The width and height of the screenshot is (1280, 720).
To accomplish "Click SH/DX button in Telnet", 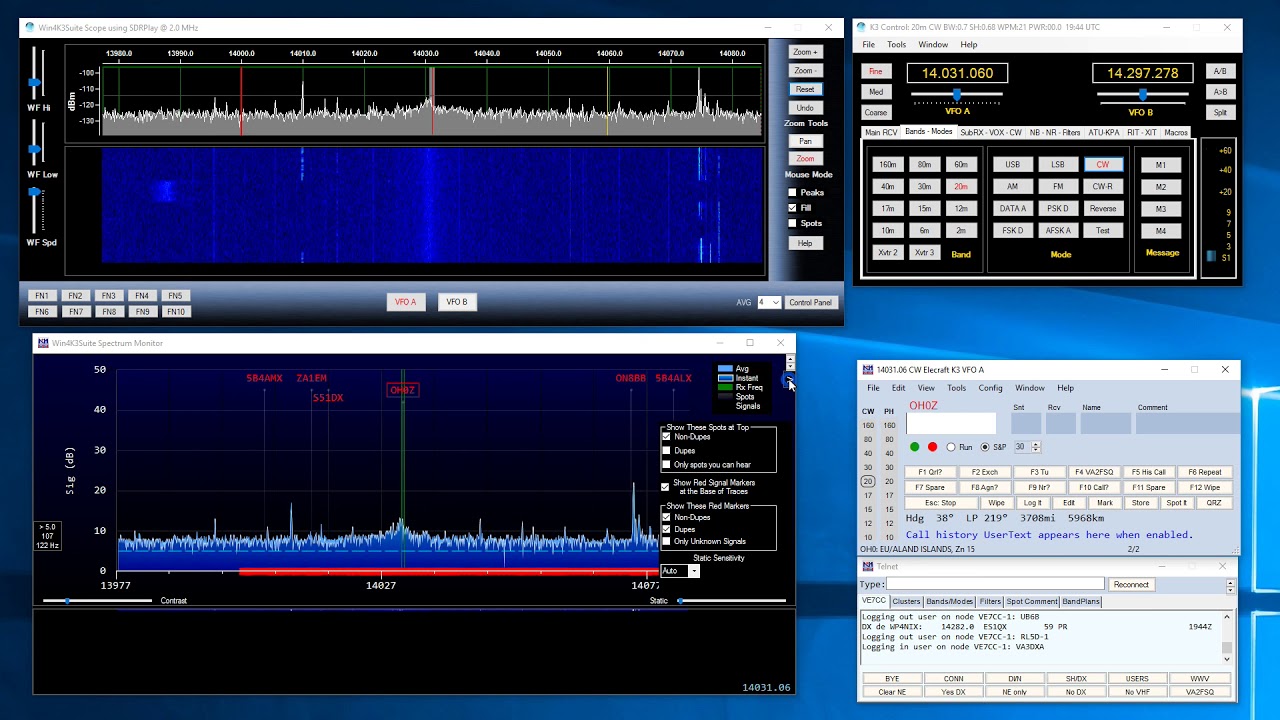I will 1076,679.
